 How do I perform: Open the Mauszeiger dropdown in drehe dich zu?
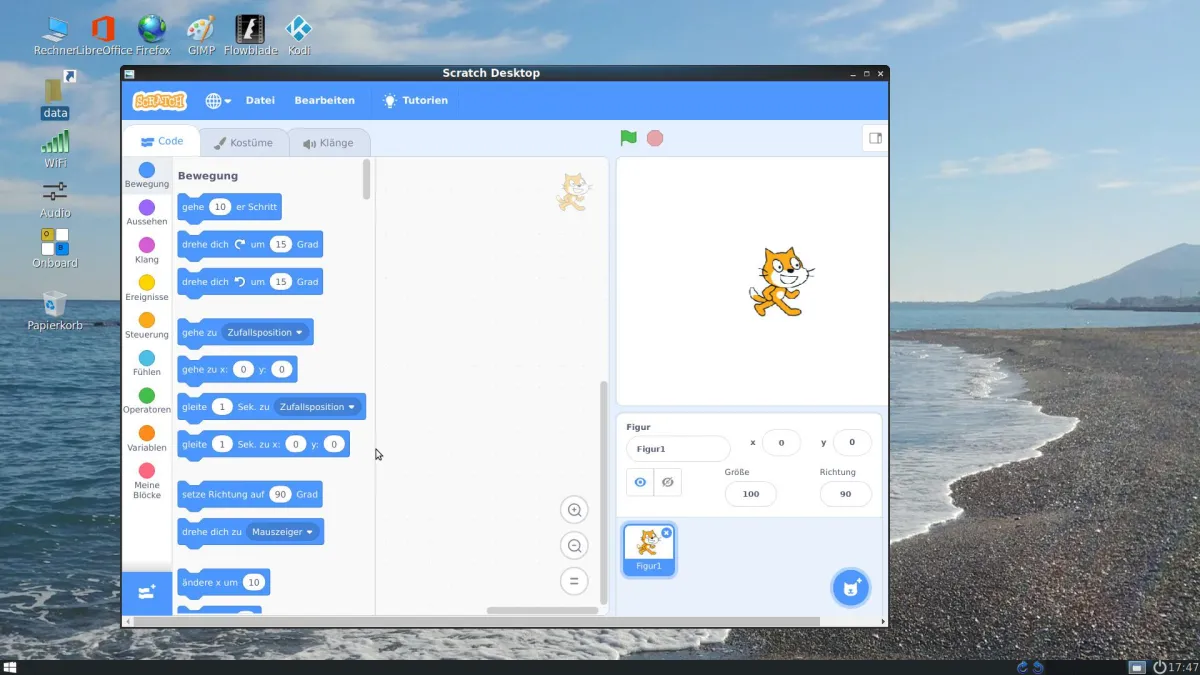click(x=283, y=531)
